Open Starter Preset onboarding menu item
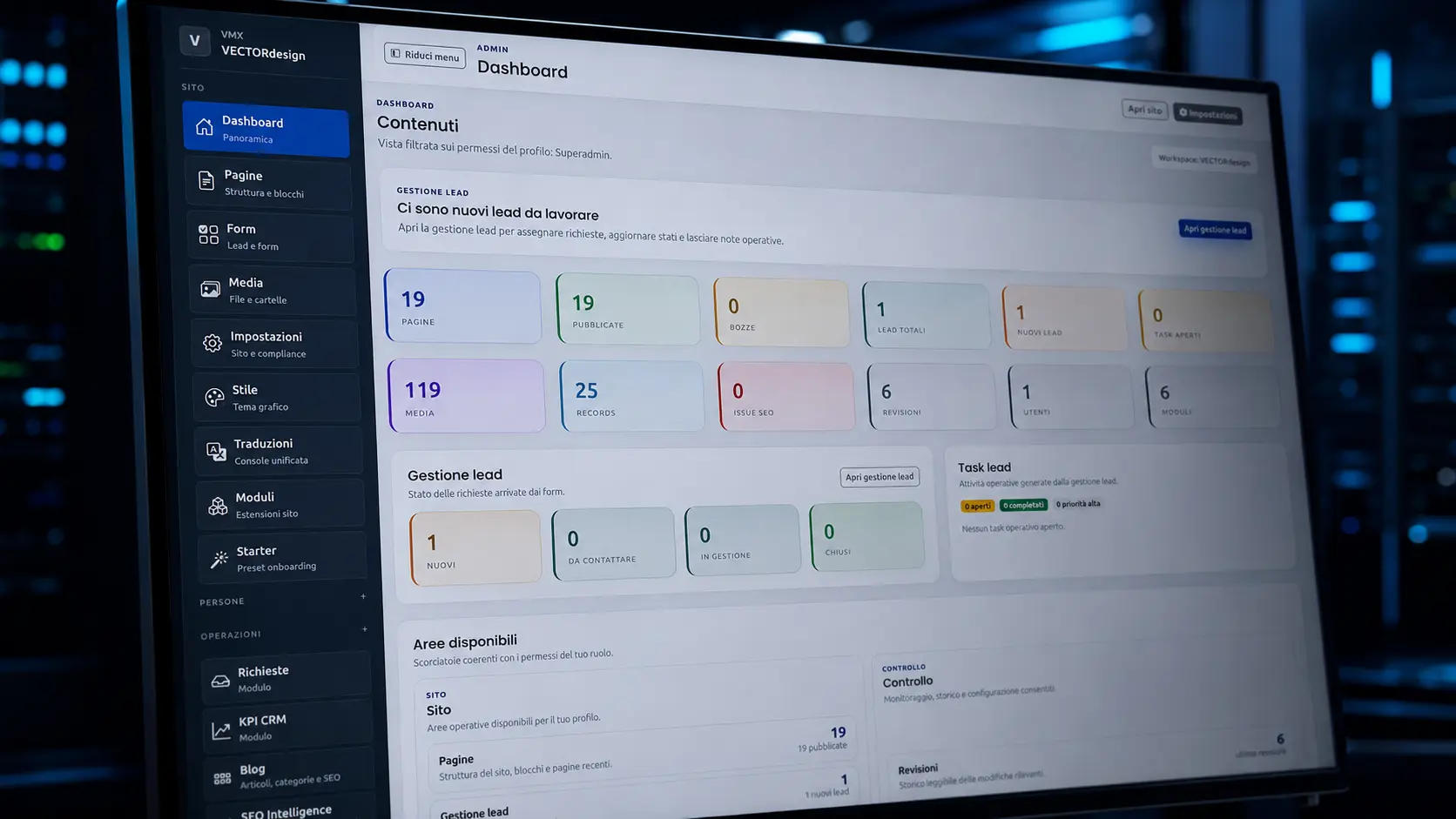Viewport: 1456px width, 819px height. [281, 558]
